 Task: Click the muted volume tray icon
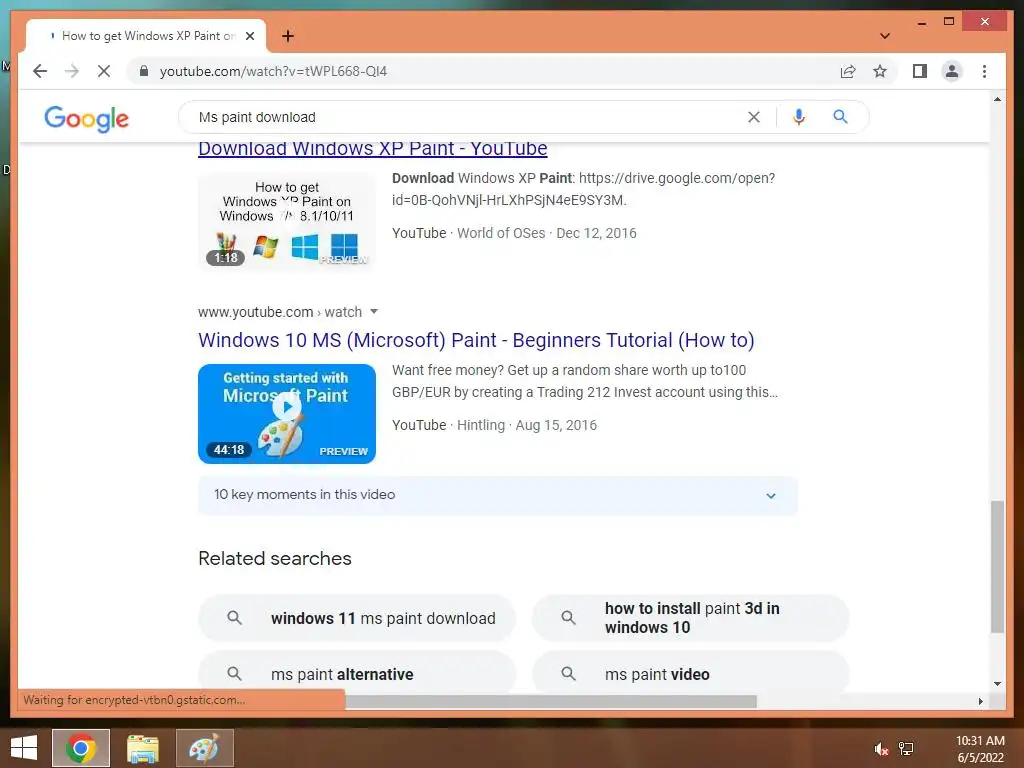(882, 749)
